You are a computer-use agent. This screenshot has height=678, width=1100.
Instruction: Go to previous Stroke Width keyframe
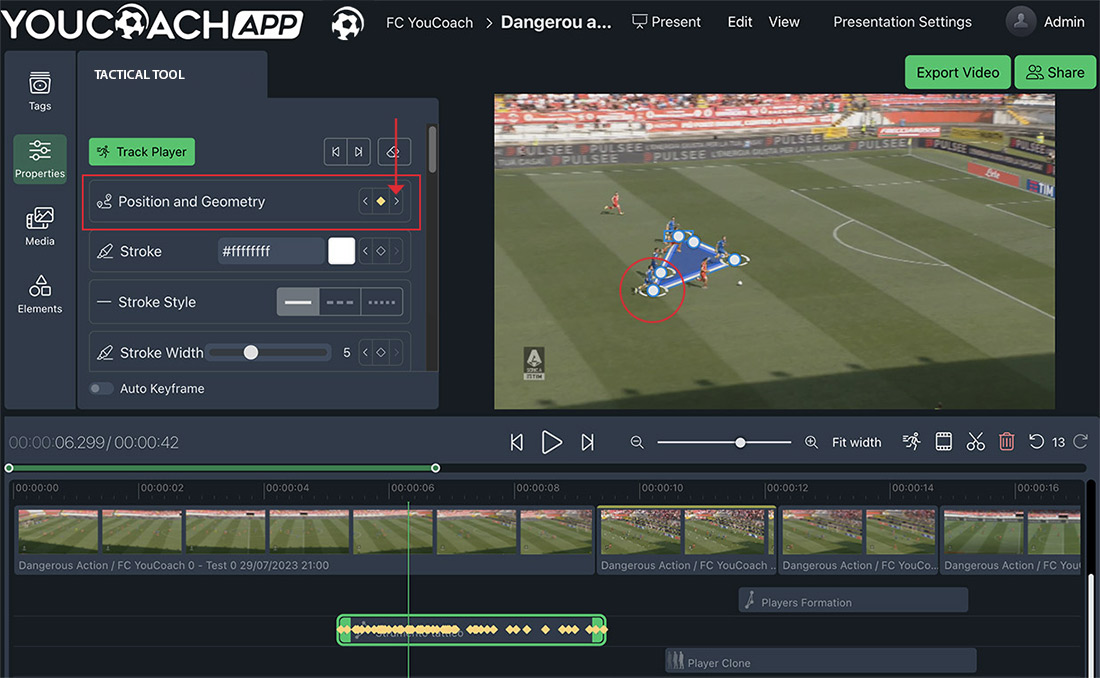[365, 352]
